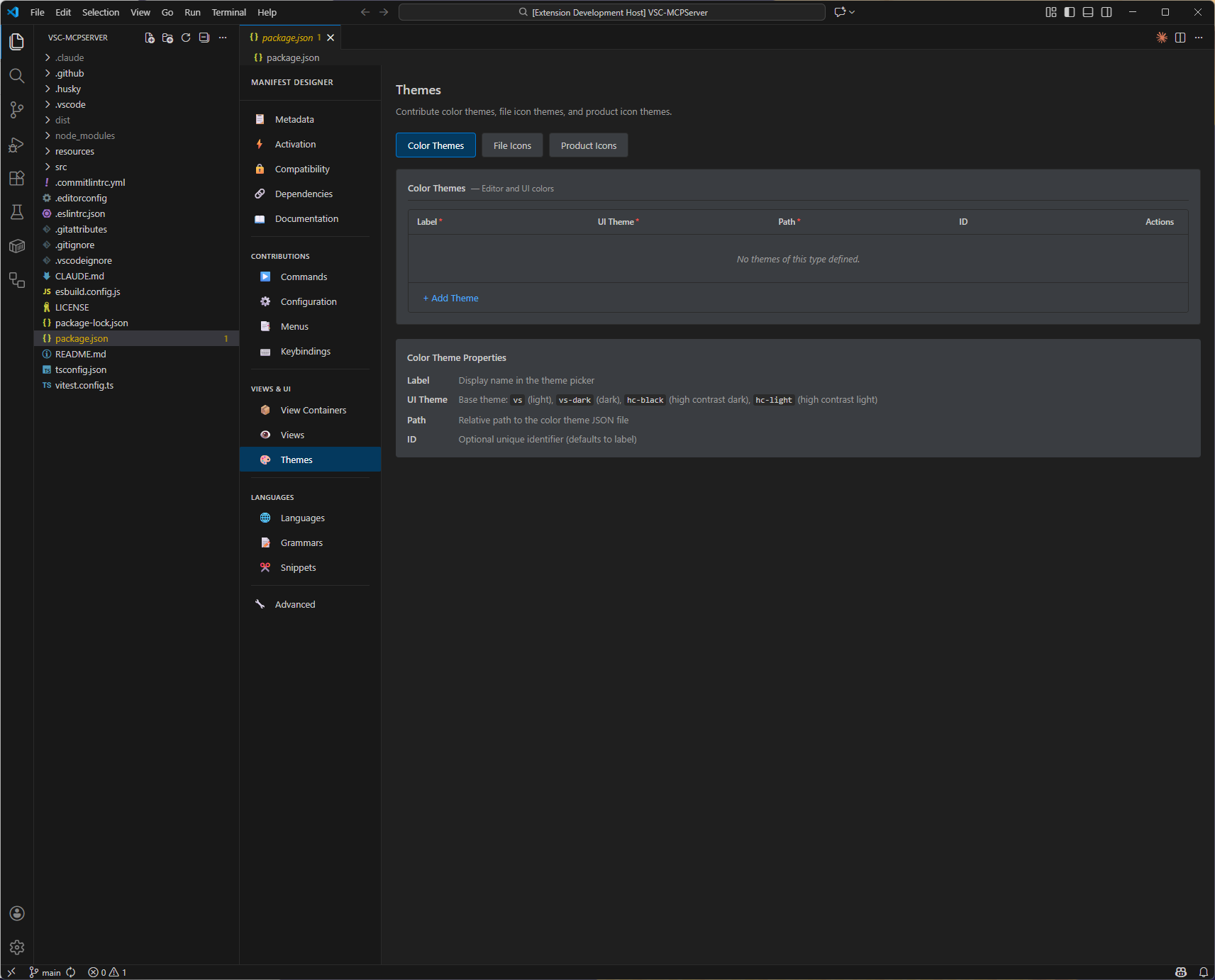Expand the dist folder

136,120
